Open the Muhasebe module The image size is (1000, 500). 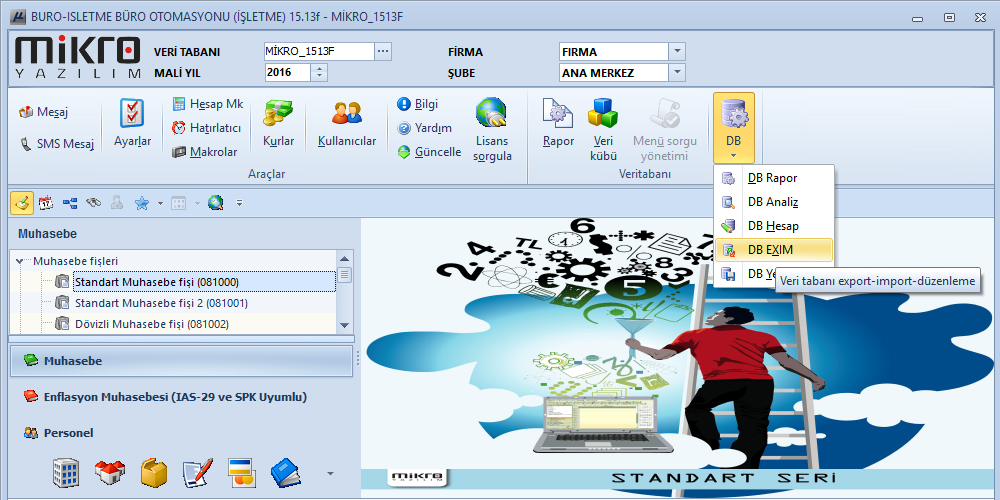[x=182, y=361]
